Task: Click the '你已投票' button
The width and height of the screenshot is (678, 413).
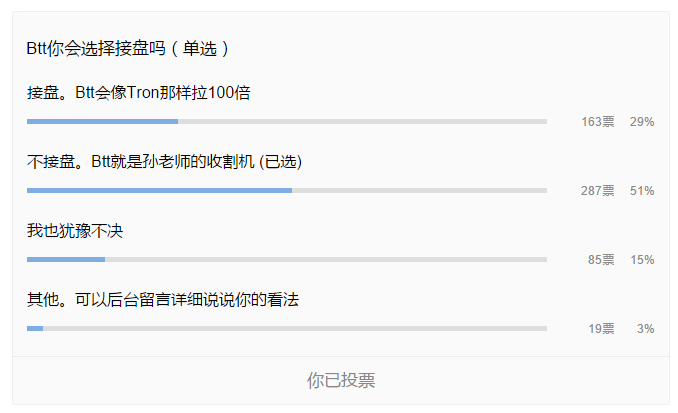Action: pos(341,381)
